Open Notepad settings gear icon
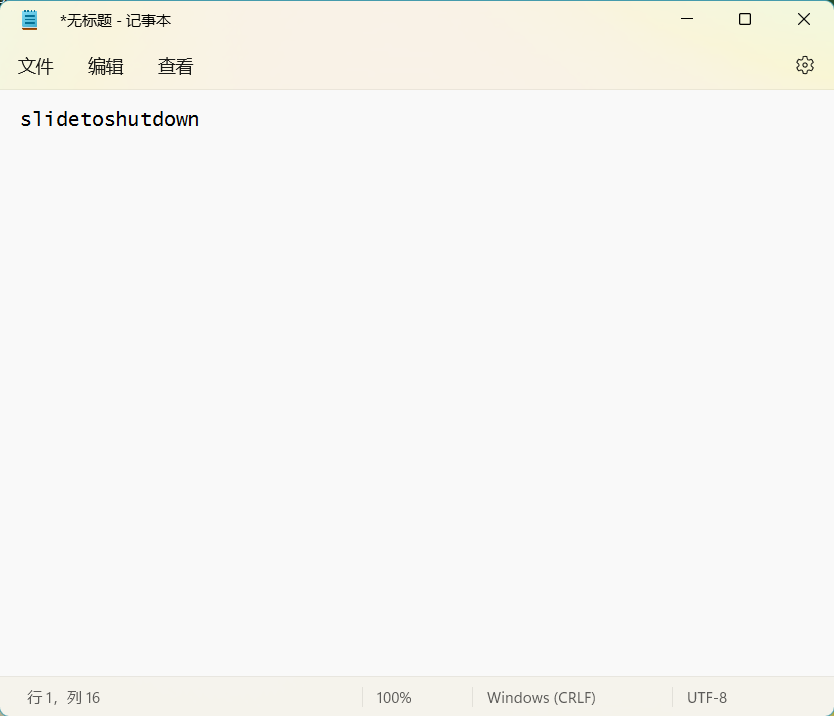 point(805,65)
